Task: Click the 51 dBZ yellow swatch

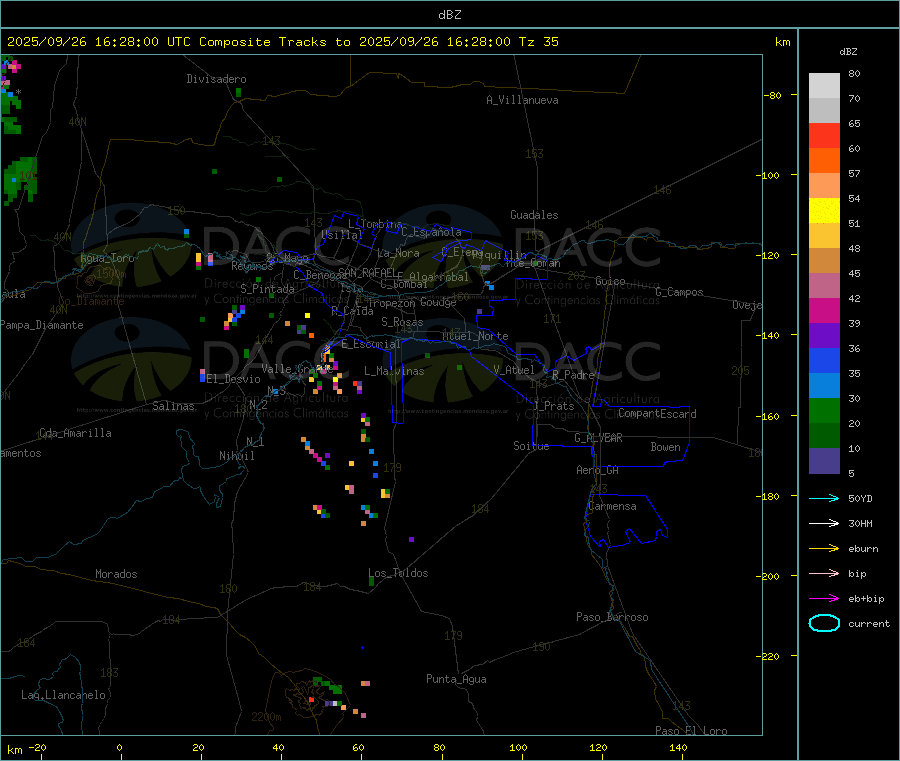Action: (824, 210)
